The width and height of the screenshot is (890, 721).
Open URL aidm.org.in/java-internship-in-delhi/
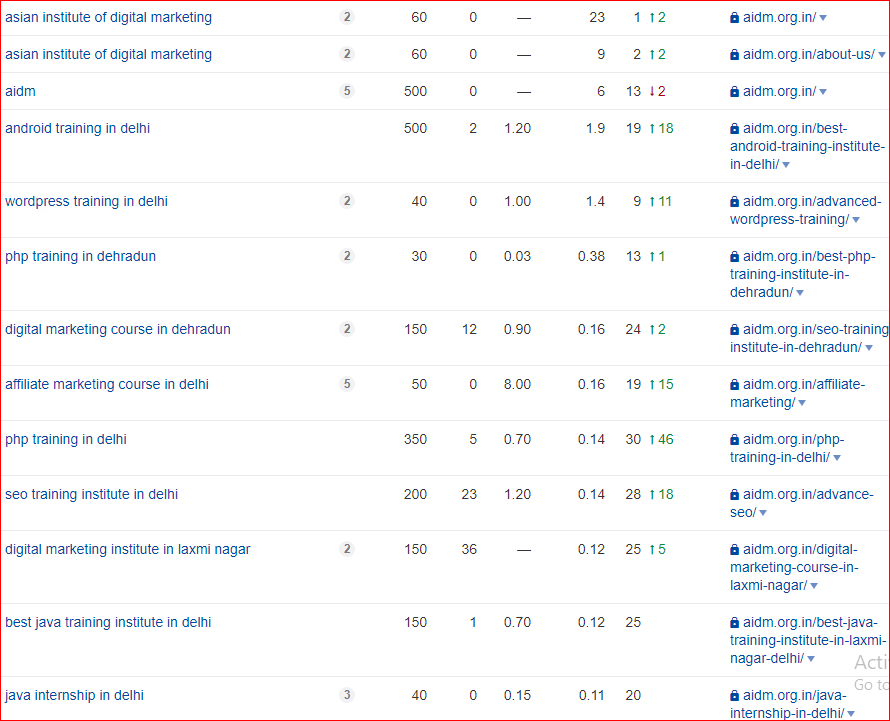click(788, 705)
